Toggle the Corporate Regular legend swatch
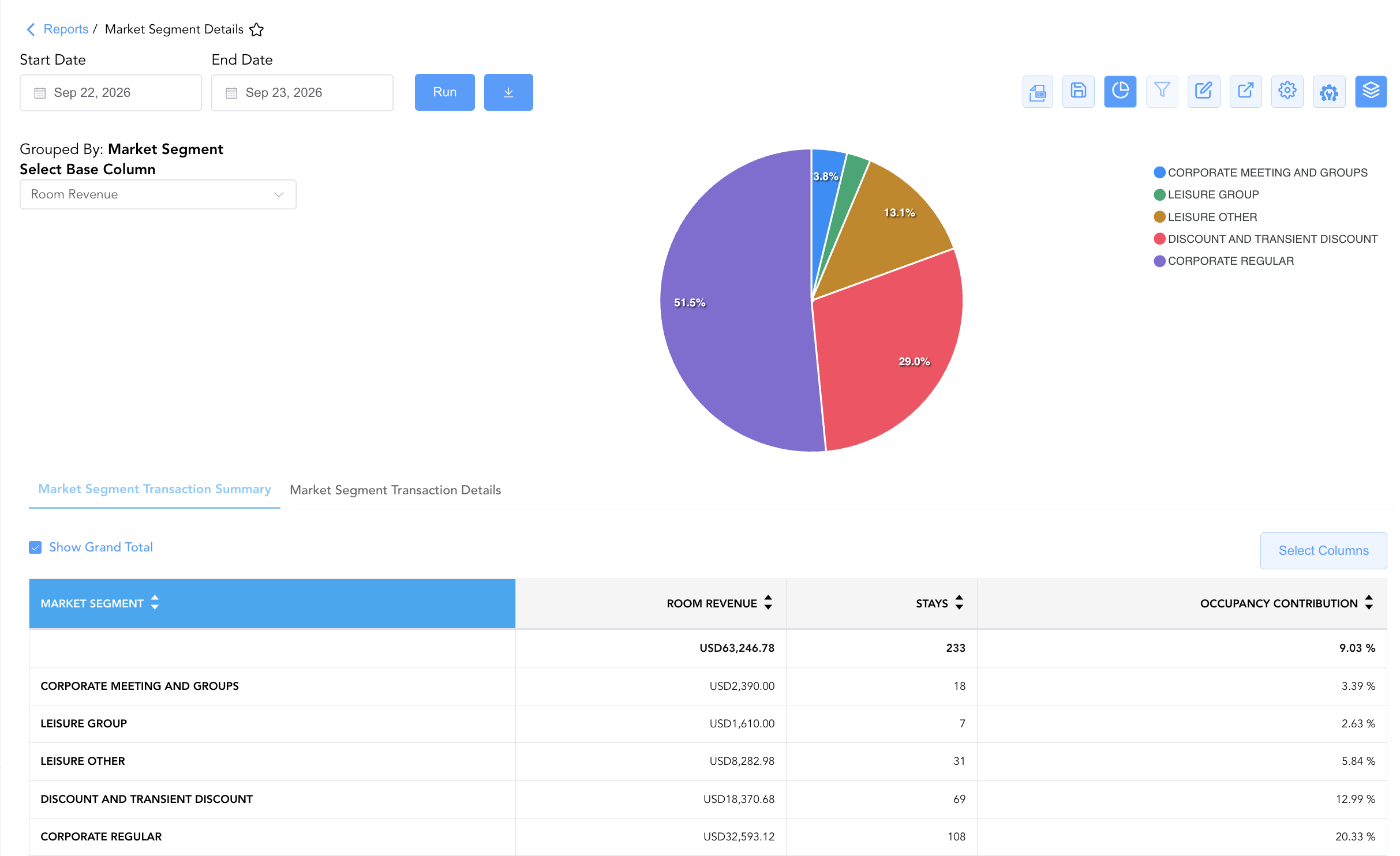 pos(1159,261)
